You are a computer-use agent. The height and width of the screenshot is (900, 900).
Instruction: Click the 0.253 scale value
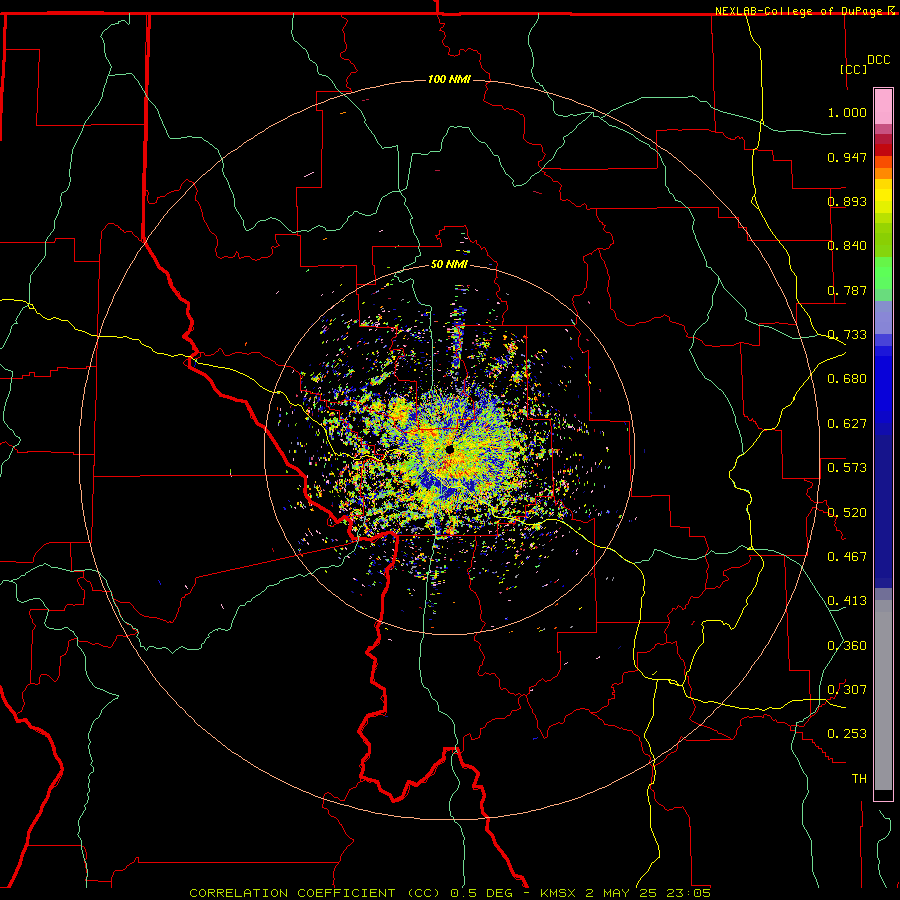(x=847, y=734)
